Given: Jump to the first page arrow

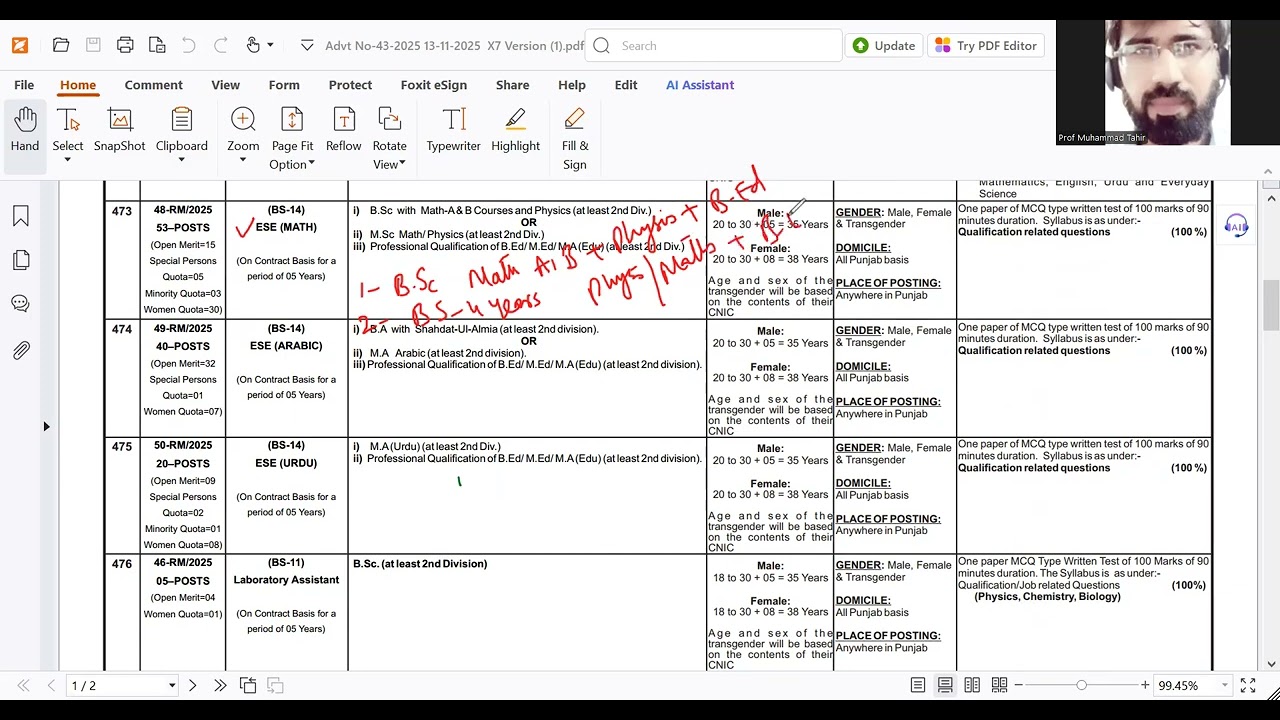Looking at the screenshot, I should [x=23, y=685].
